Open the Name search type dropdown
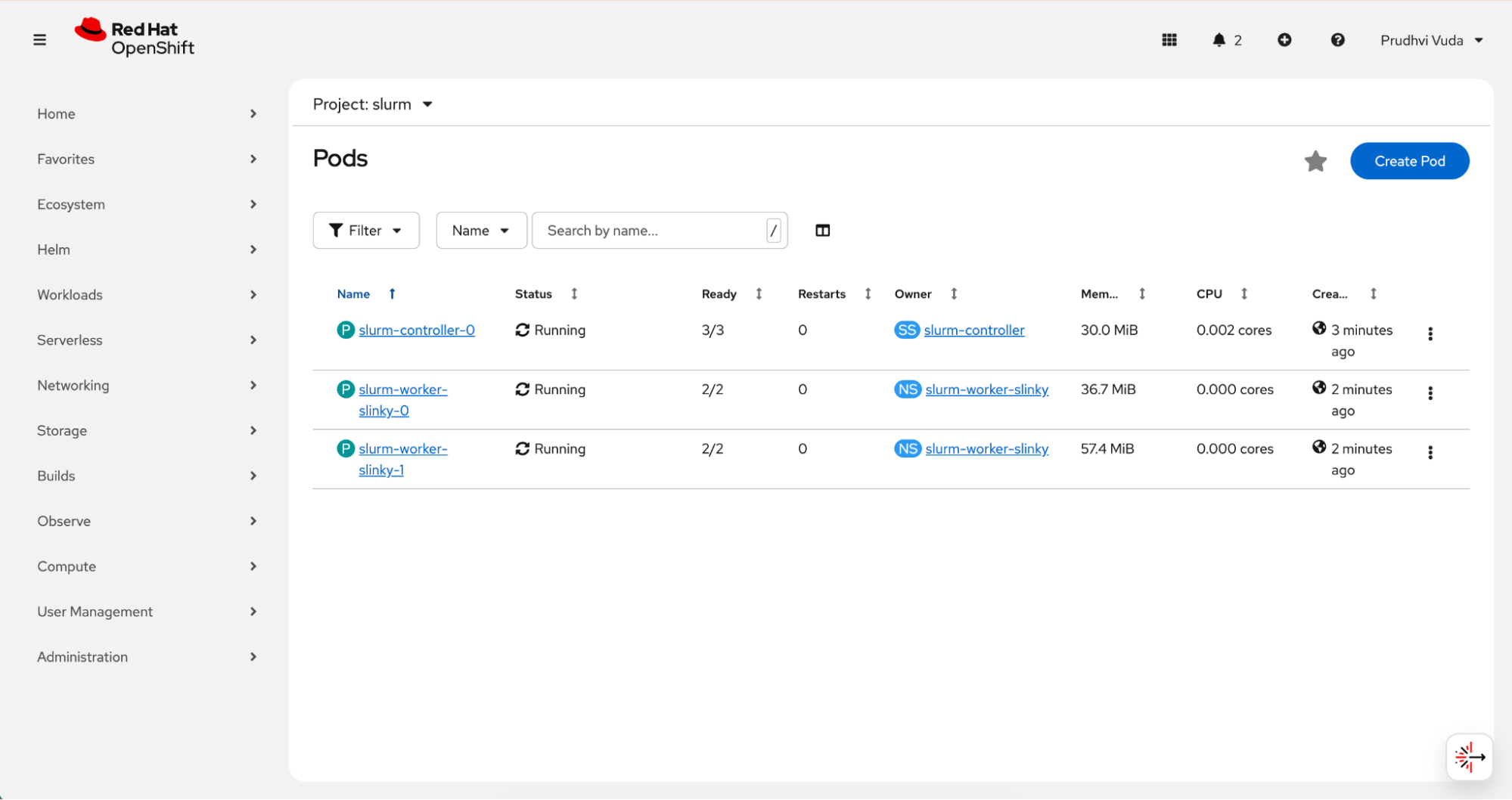The image size is (1512, 800). coord(480,231)
